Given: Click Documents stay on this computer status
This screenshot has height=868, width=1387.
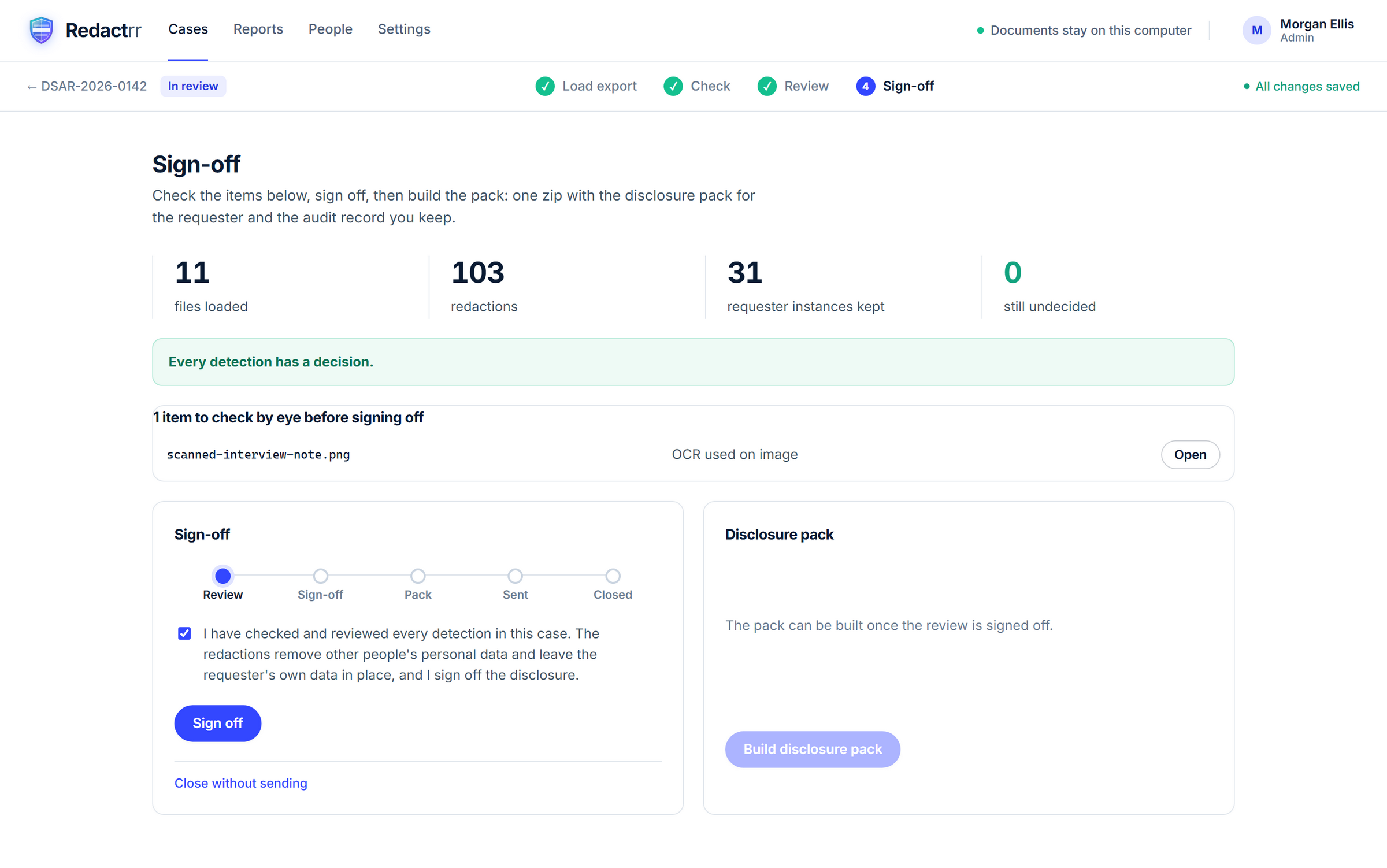Looking at the screenshot, I should (1084, 30).
